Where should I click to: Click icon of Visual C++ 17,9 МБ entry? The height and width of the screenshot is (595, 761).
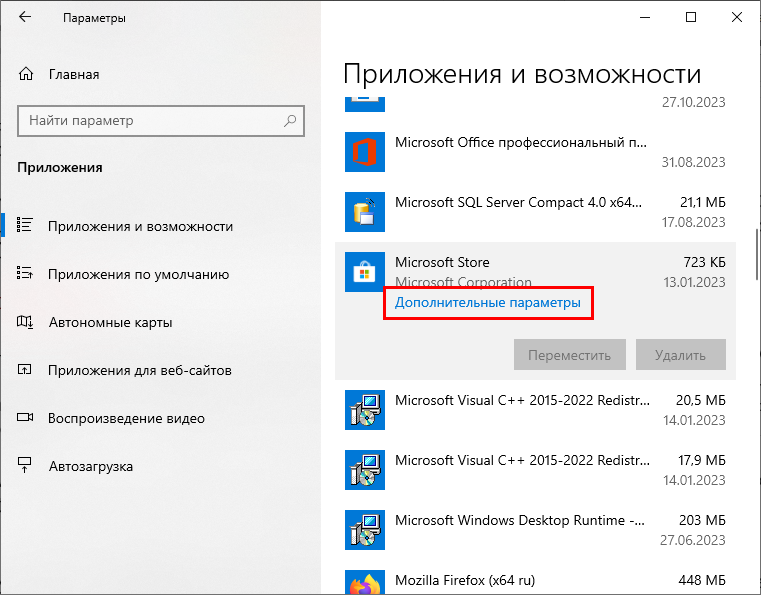coord(365,470)
